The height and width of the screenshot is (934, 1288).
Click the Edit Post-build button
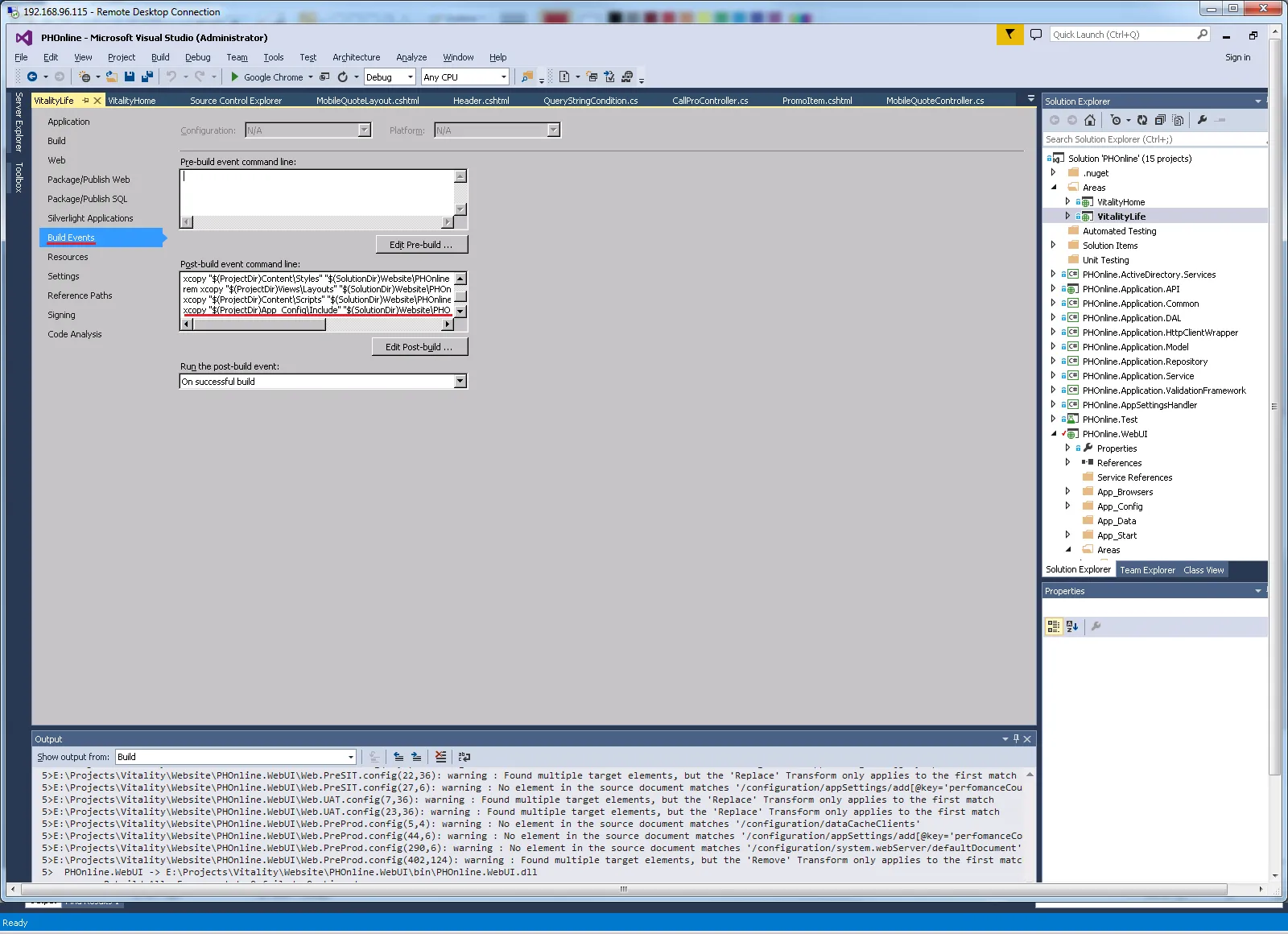419,347
